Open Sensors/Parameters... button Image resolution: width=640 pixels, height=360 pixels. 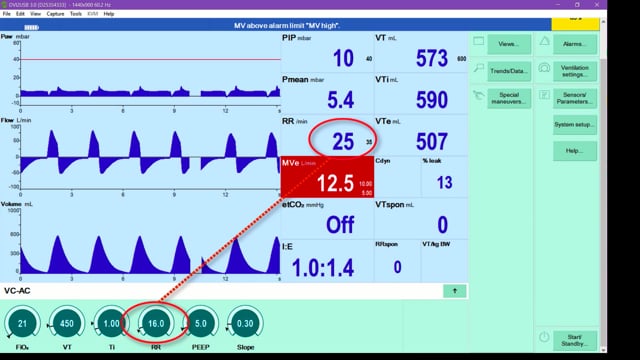tap(575, 98)
